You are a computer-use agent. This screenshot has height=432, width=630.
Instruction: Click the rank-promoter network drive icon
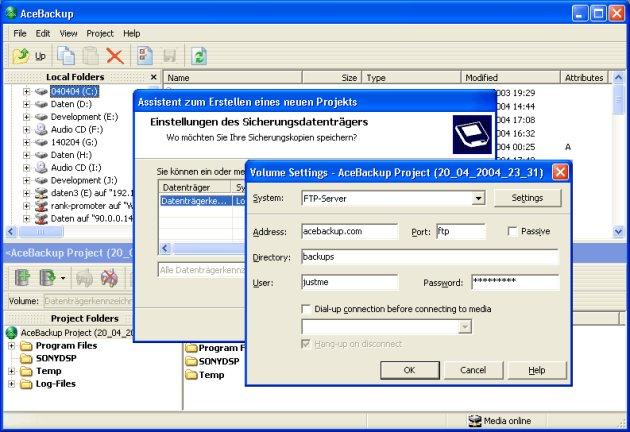(41, 206)
